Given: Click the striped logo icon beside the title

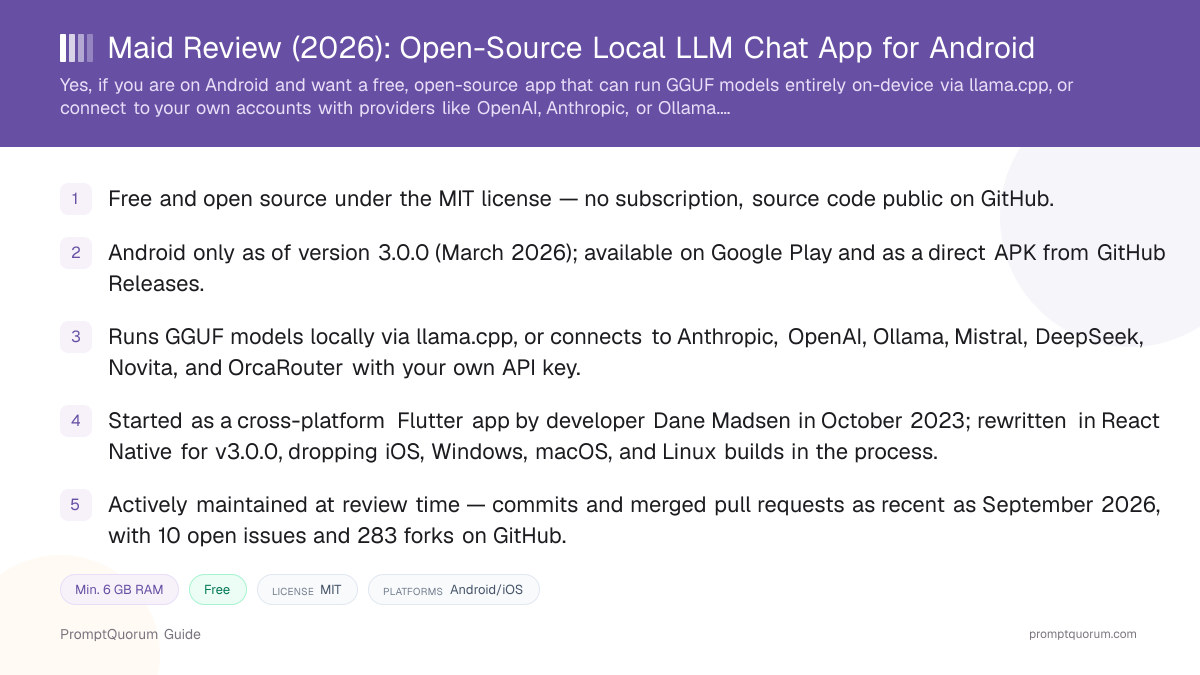Looking at the screenshot, I should 76,48.
